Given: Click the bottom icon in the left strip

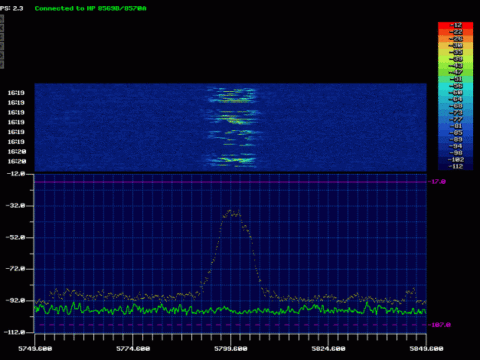Looking at the screenshot, I should [x=2, y=65].
